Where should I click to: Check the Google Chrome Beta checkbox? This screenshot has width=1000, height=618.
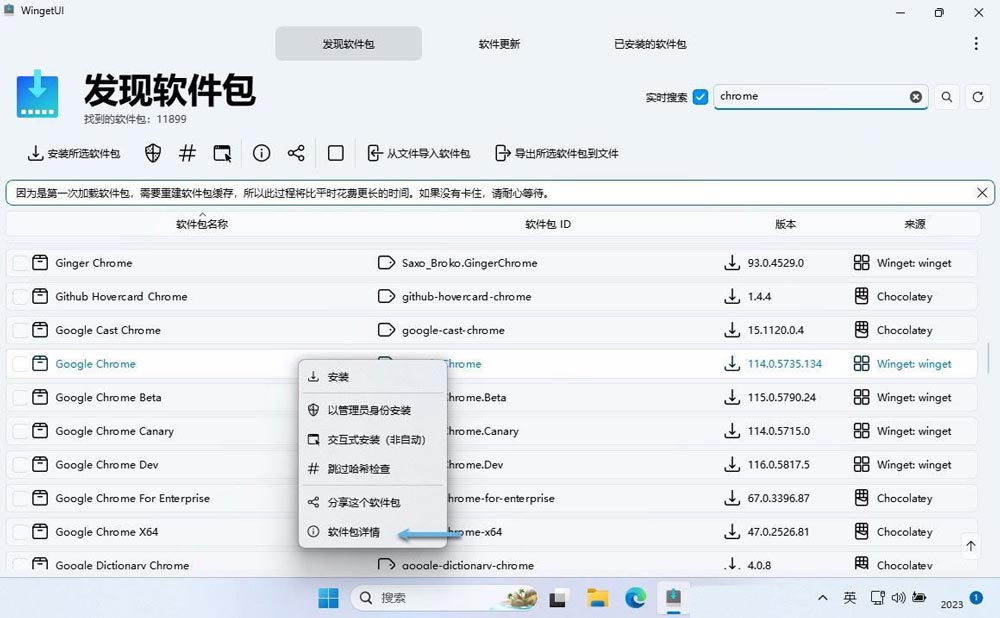pyautogui.click(x=20, y=397)
